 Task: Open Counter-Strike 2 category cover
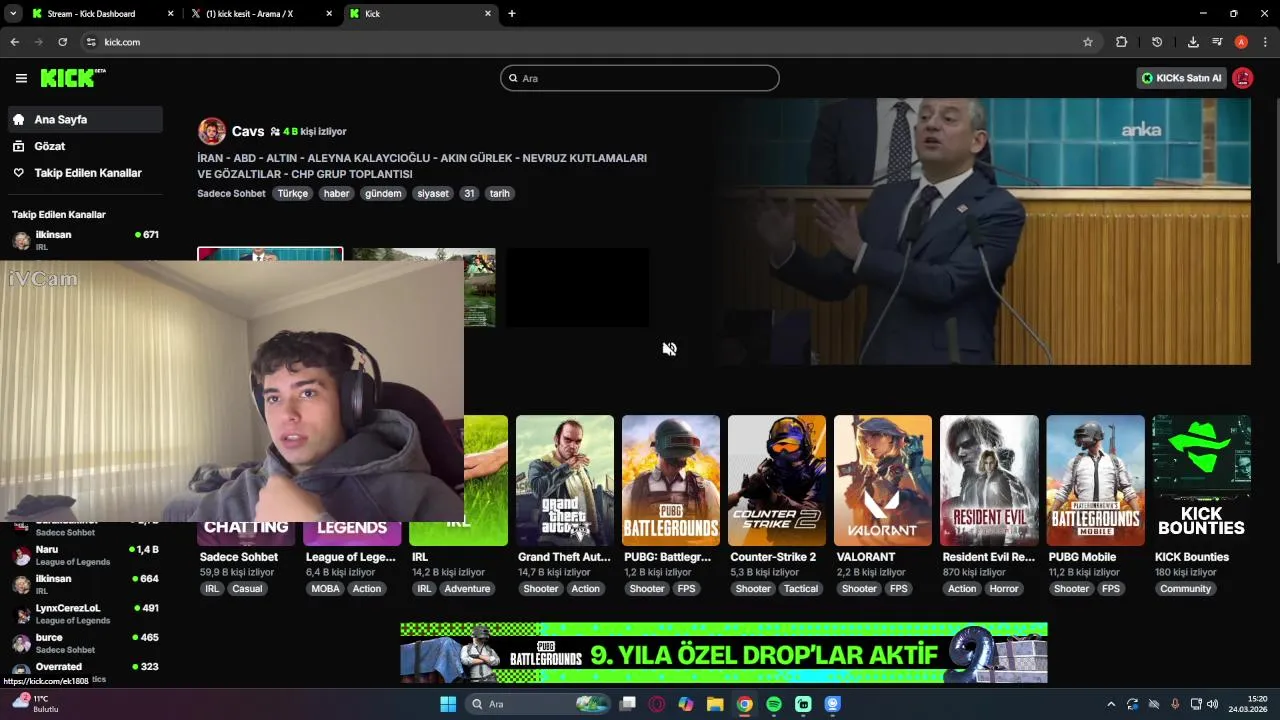777,480
